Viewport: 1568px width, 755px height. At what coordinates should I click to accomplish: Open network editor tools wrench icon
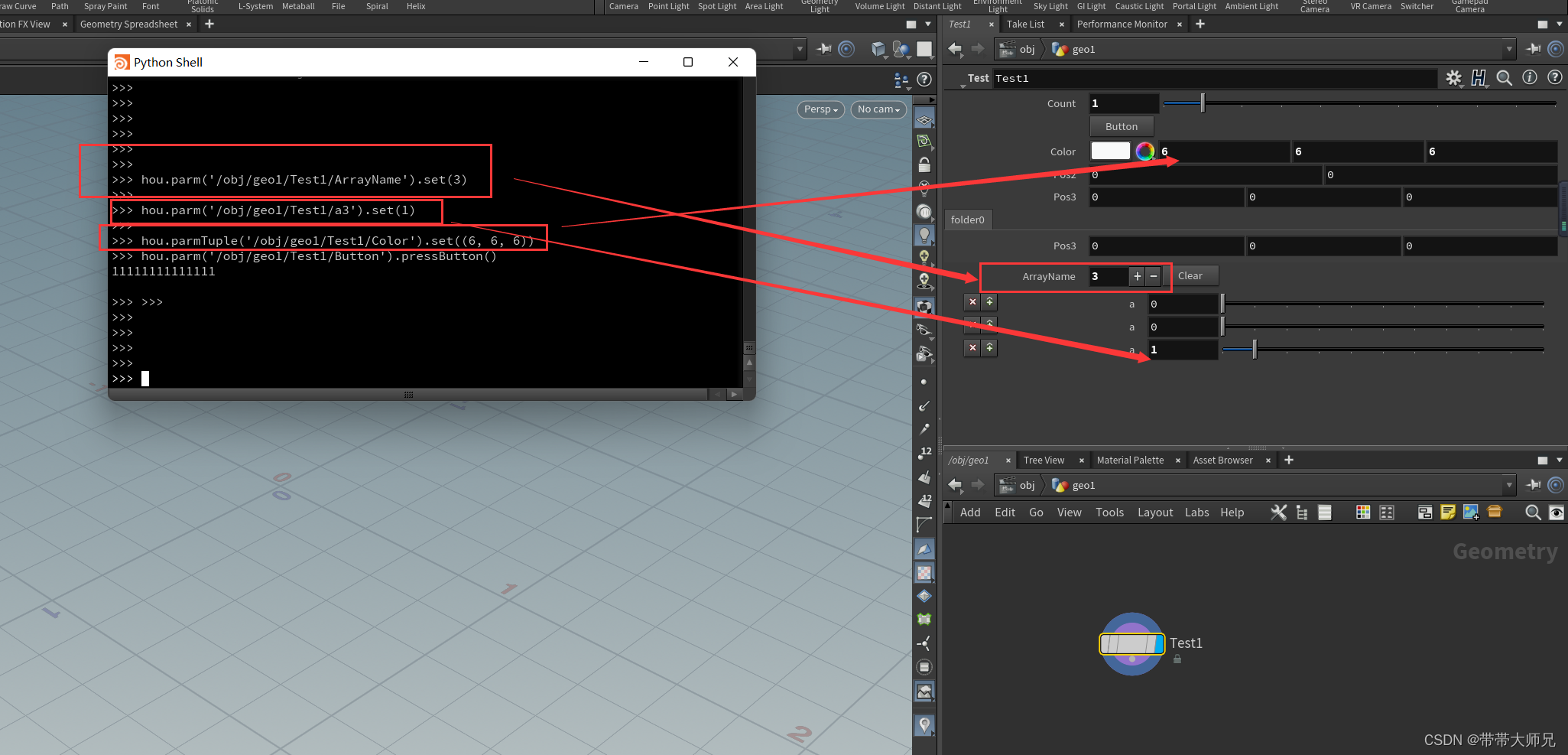pyautogui.click(x=1278, y=513)
